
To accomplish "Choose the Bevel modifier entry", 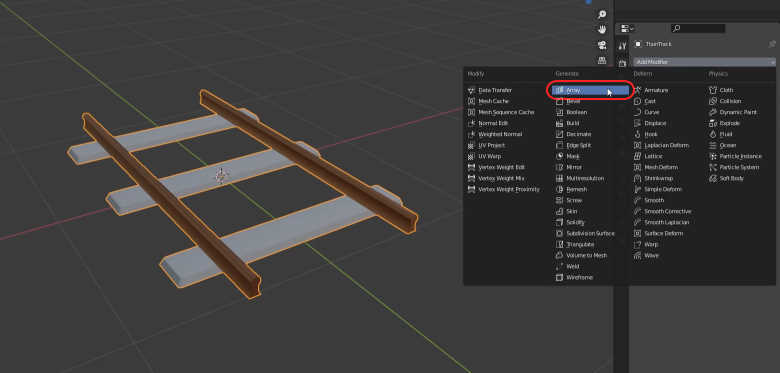I will 590,101.
